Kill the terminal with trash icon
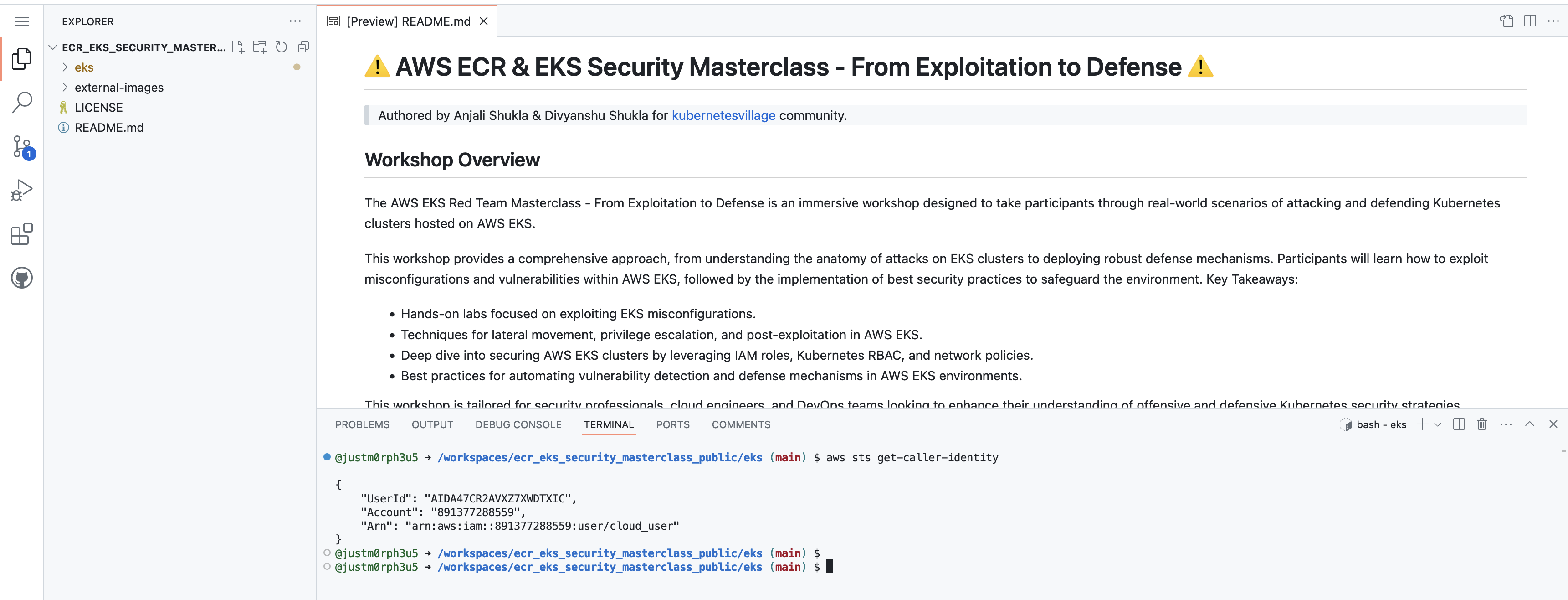Screen dimensions: 1568x600 [x=1481, y=424]
